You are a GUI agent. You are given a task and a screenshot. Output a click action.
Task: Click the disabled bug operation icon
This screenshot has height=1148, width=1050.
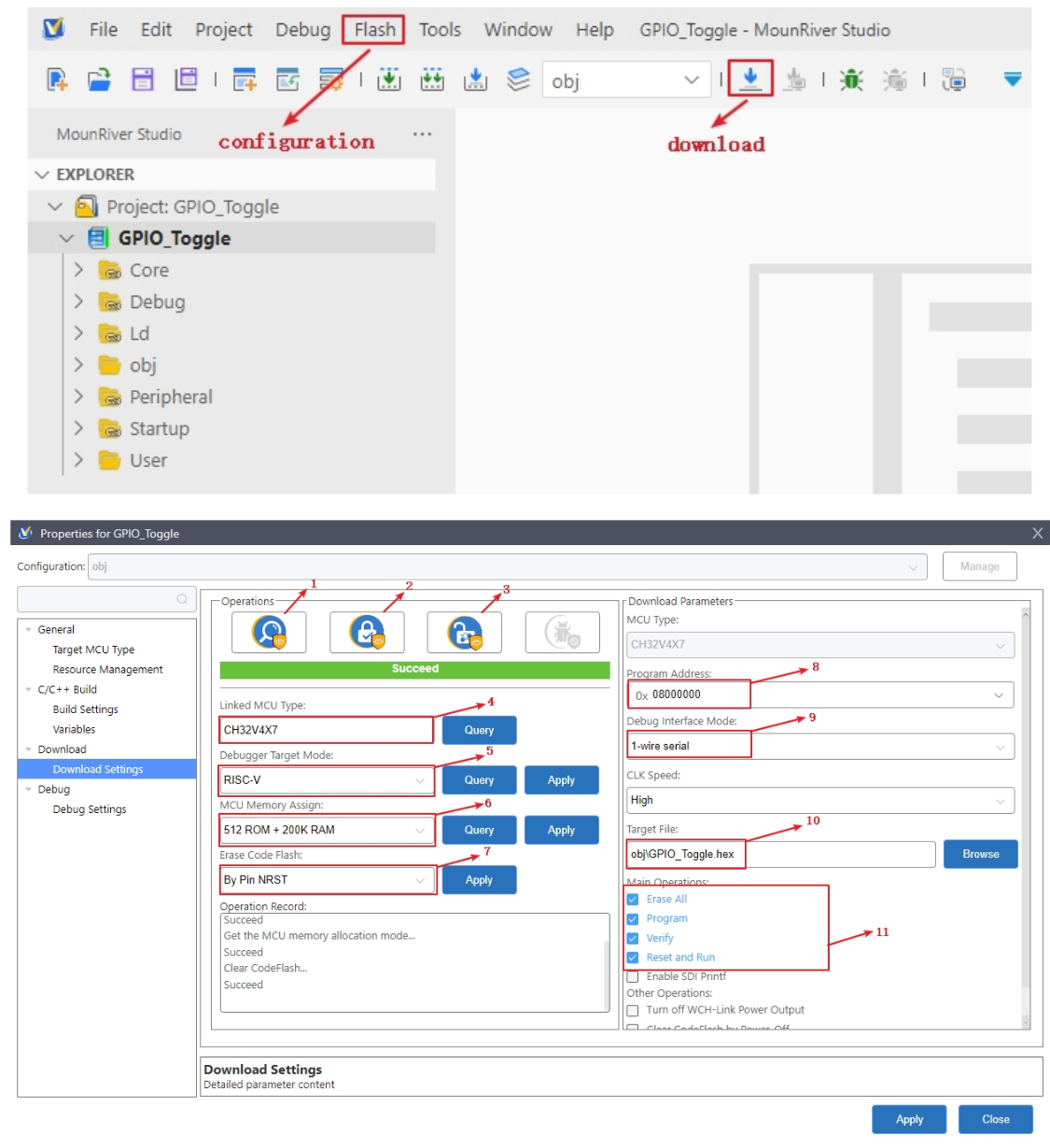coord(562,632)
